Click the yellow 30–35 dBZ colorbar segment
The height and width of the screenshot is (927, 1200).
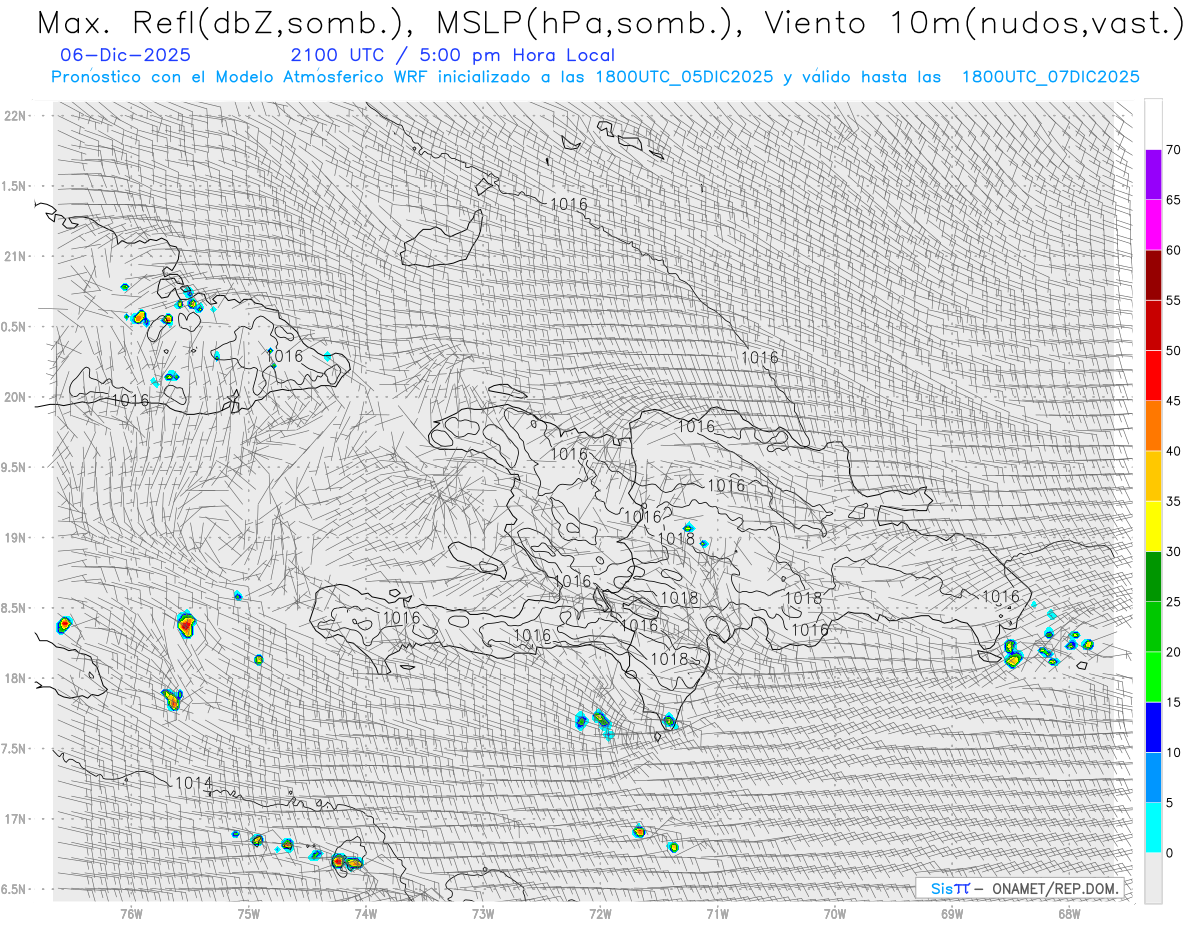point(1153,526)
